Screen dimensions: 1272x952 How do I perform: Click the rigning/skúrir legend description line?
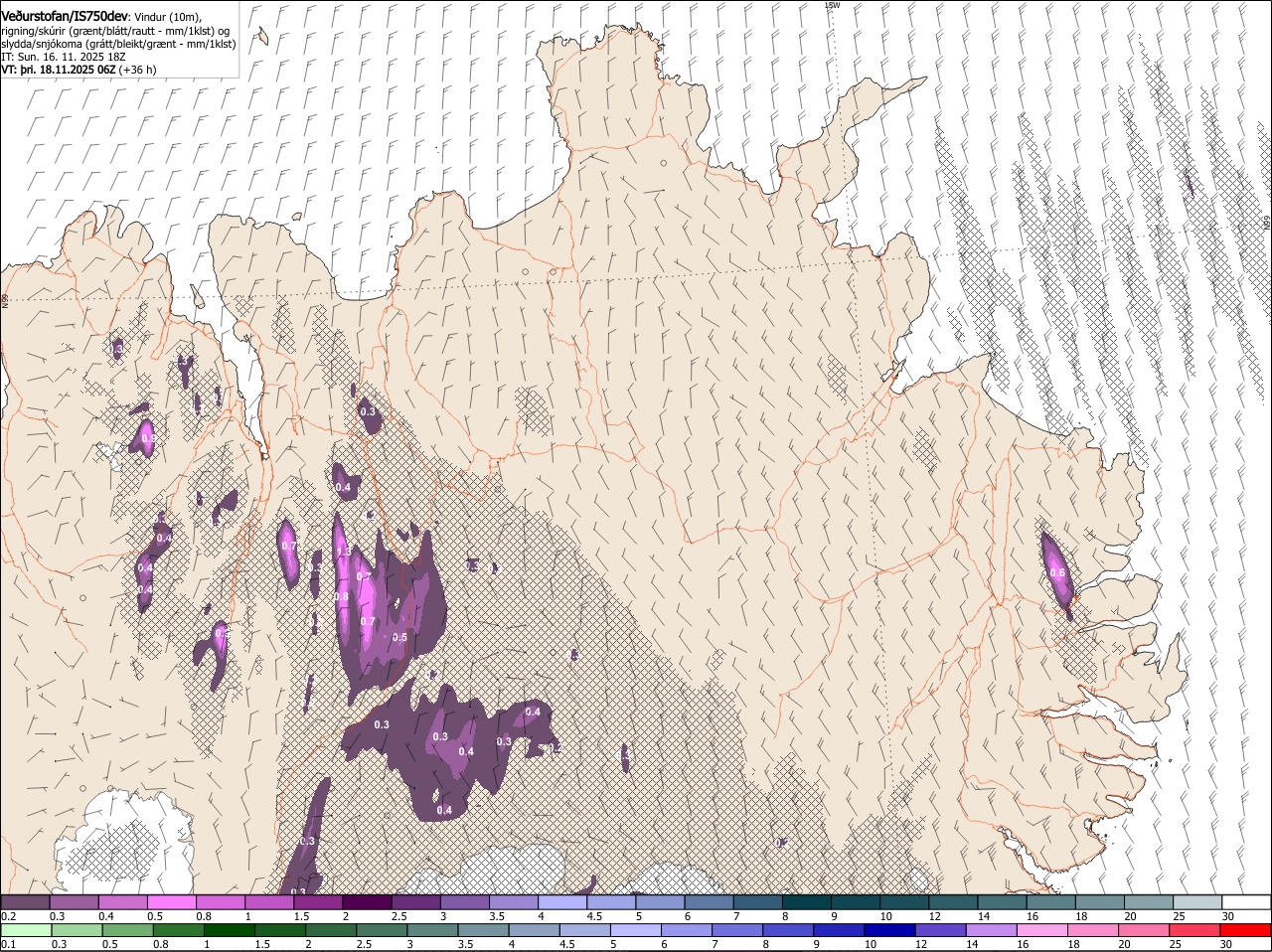[x=114, y=30]
